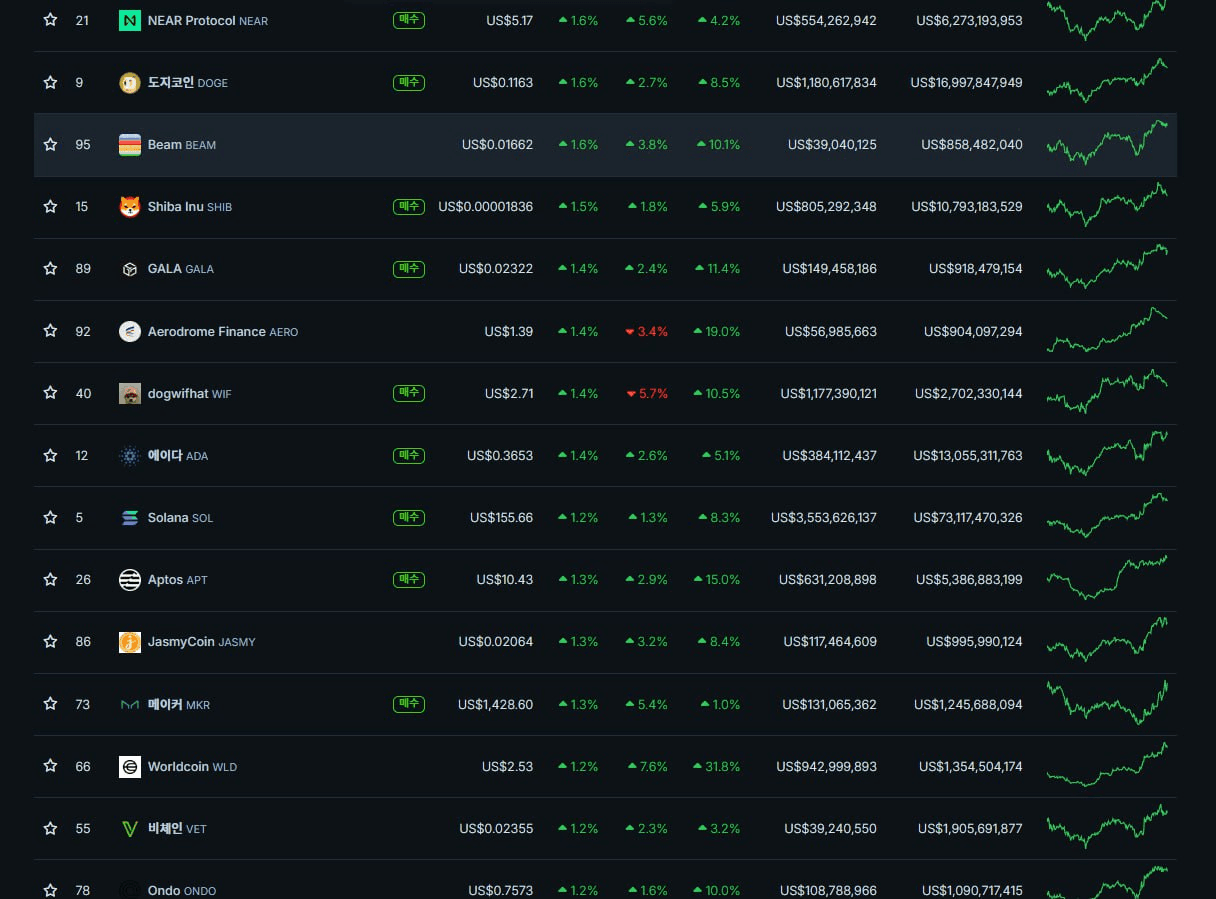Screen dimensions: 1216x899
Task: Select the Shiba Inu coin logo
Action: 130,206
